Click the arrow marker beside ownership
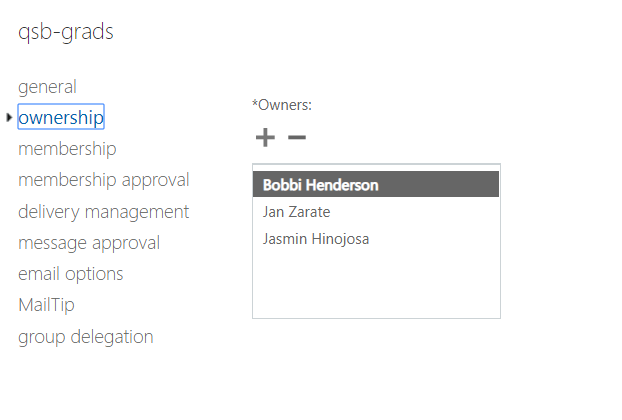Viewport: 622px width, 420px height. pyautogui.click(x=9, y=118)
